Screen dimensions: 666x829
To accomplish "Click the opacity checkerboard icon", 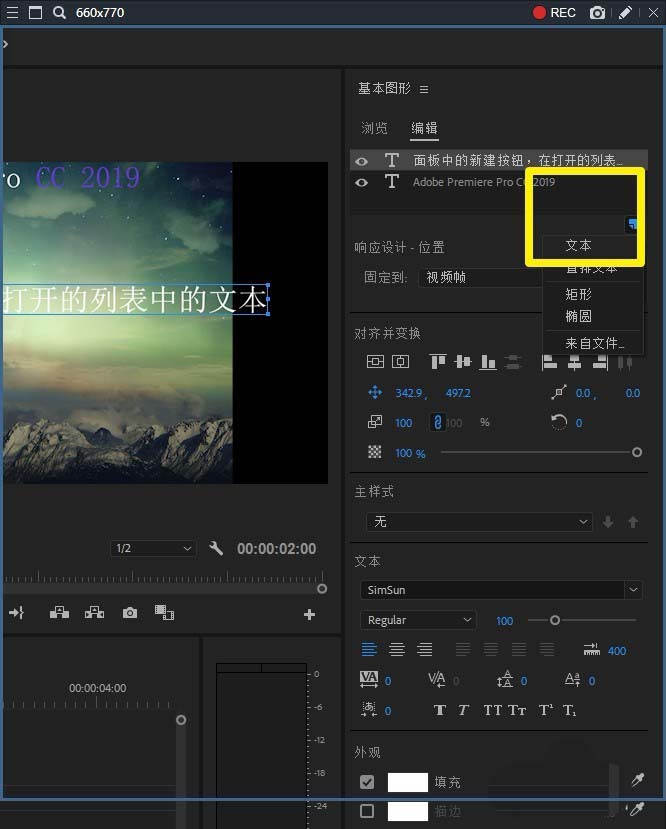I will click(x=375, y=452).
